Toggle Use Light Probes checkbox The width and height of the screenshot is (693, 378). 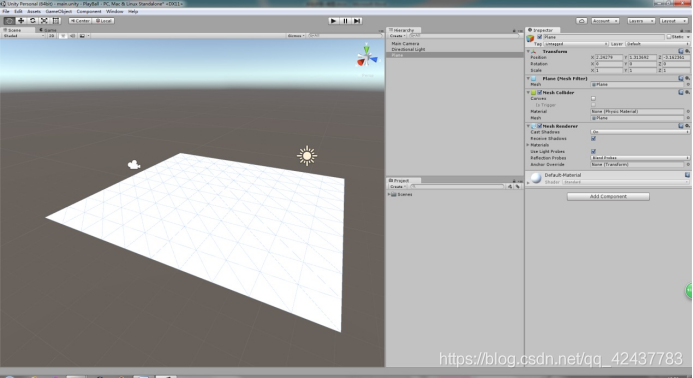tap(593, 151)
